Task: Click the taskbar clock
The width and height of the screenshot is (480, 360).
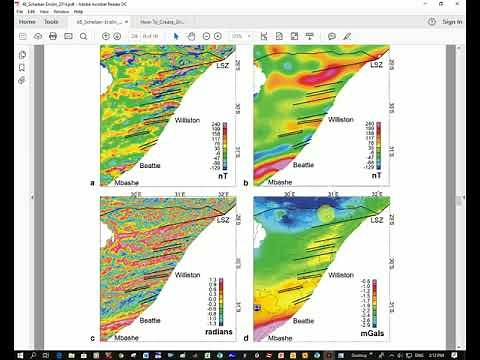Action: point(437,355)
